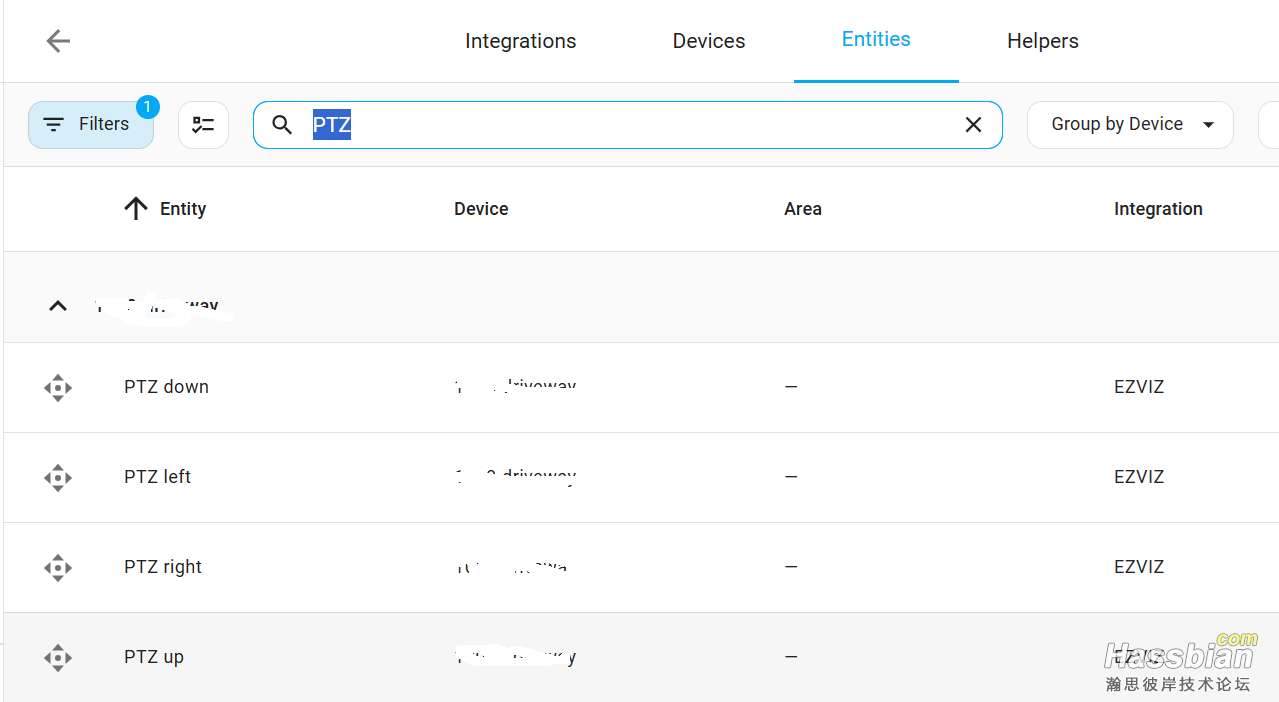Click the PTZ left entity icon
The height and width of the screenshot is (702, 1279).
[x=58, y=478]
